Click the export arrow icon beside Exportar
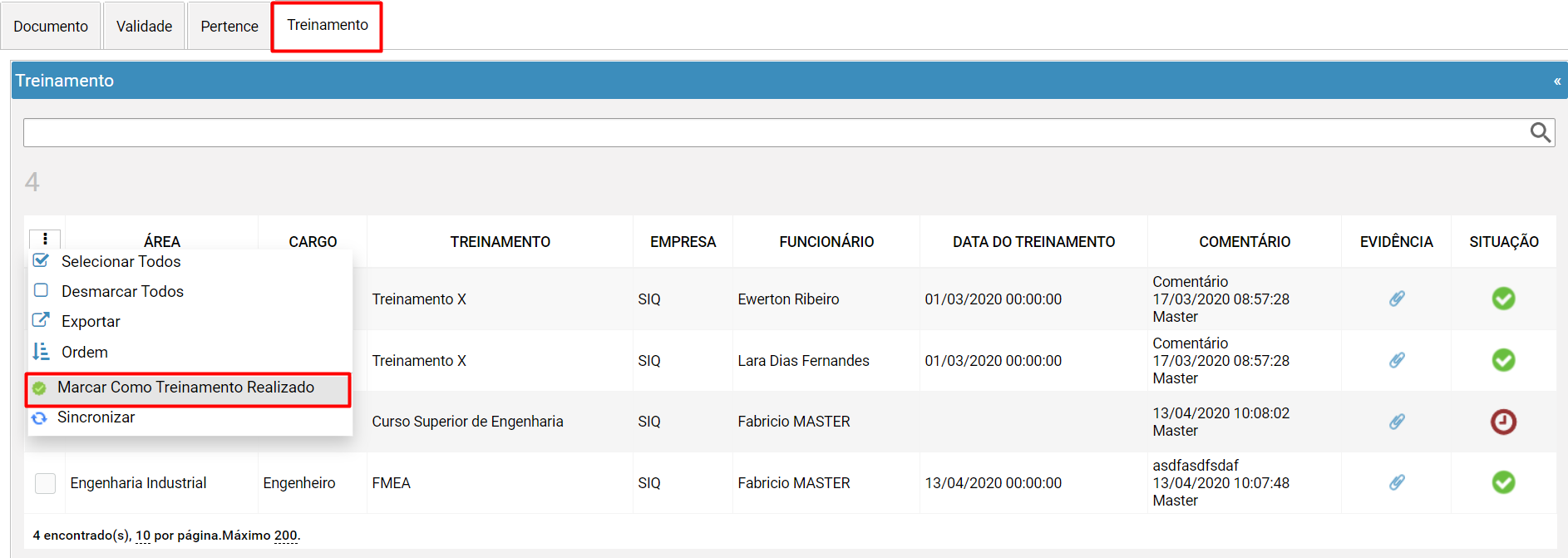Screen dimensions: 1568x558 [41, 320]
